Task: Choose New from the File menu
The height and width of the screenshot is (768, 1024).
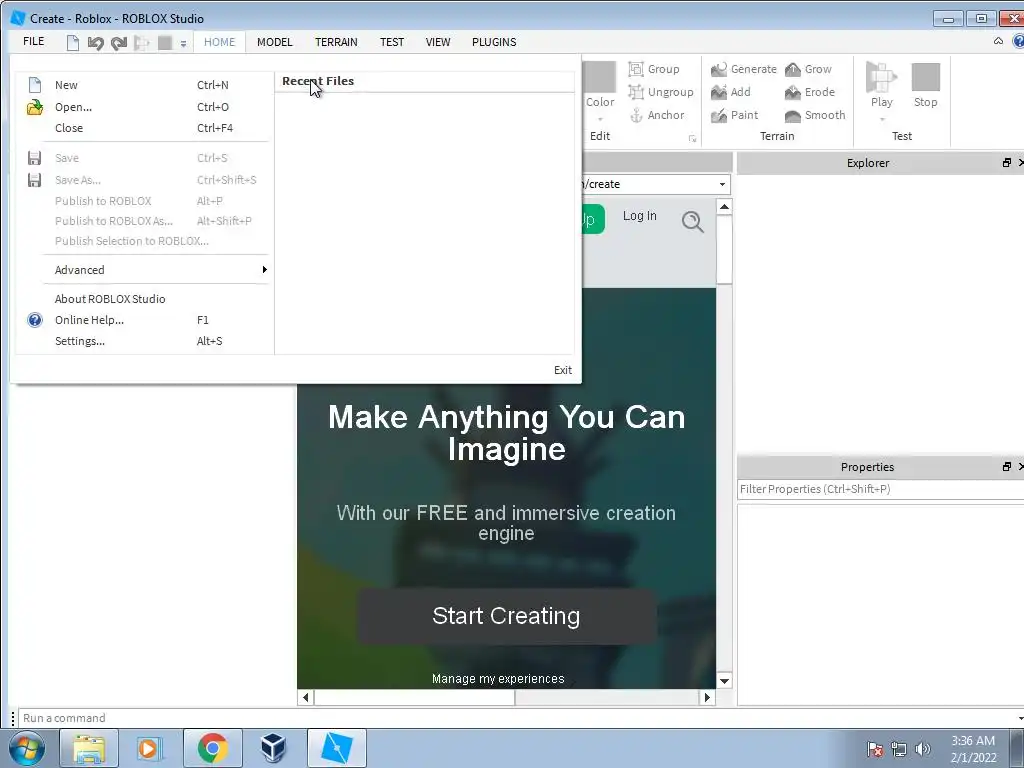Action: pyautogui.click(x=142, y=85)
